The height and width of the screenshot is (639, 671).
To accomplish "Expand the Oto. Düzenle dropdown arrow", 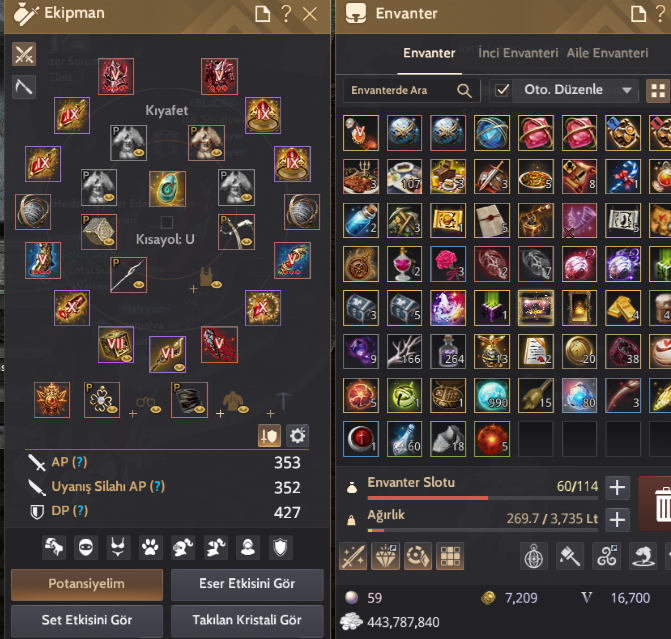I will (627, 90).
